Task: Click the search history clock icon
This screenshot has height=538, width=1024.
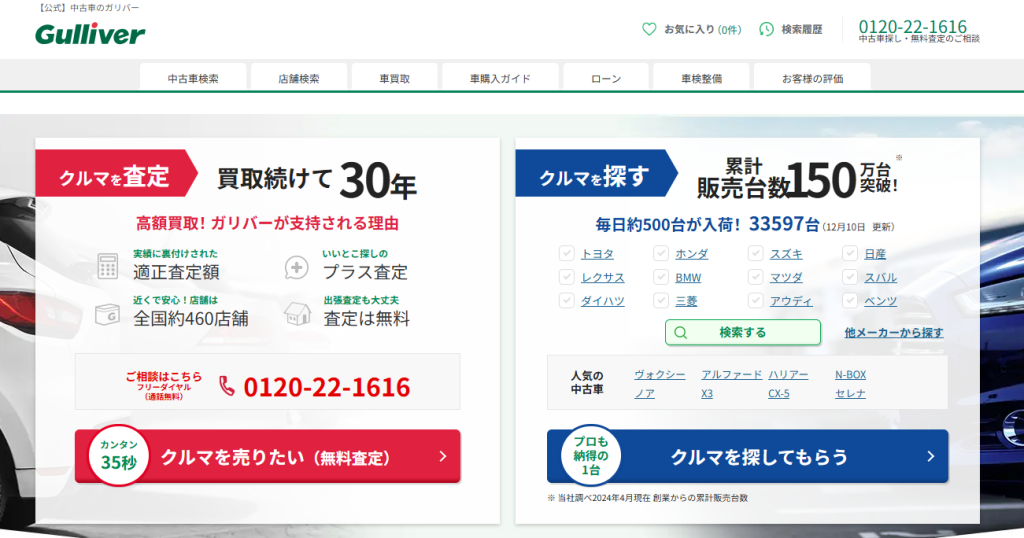Action: click(766, 30)
